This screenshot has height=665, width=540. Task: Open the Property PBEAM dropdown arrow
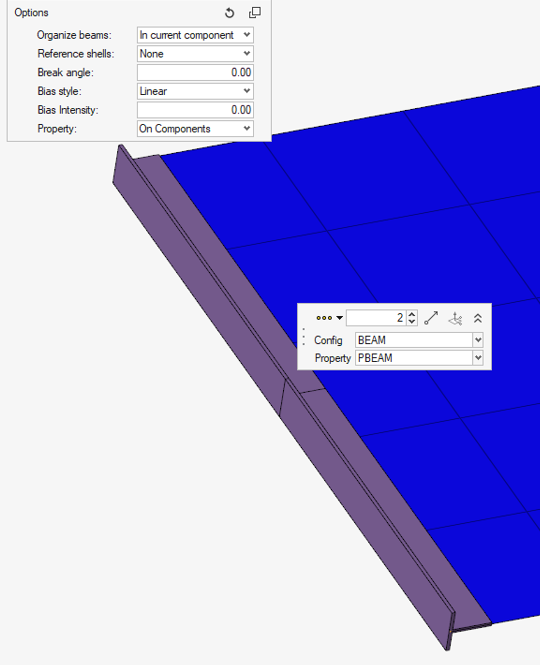tap(478, 358)
